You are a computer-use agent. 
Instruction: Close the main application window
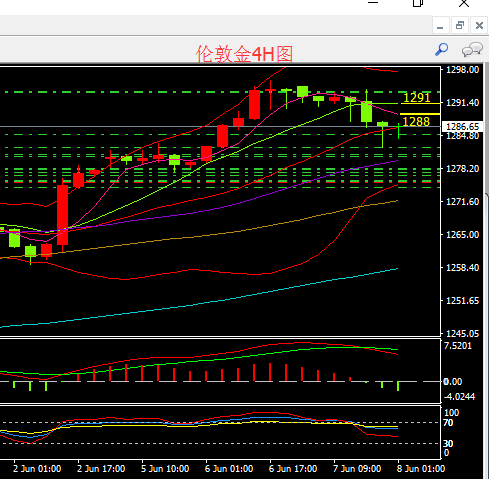point(464,3)
